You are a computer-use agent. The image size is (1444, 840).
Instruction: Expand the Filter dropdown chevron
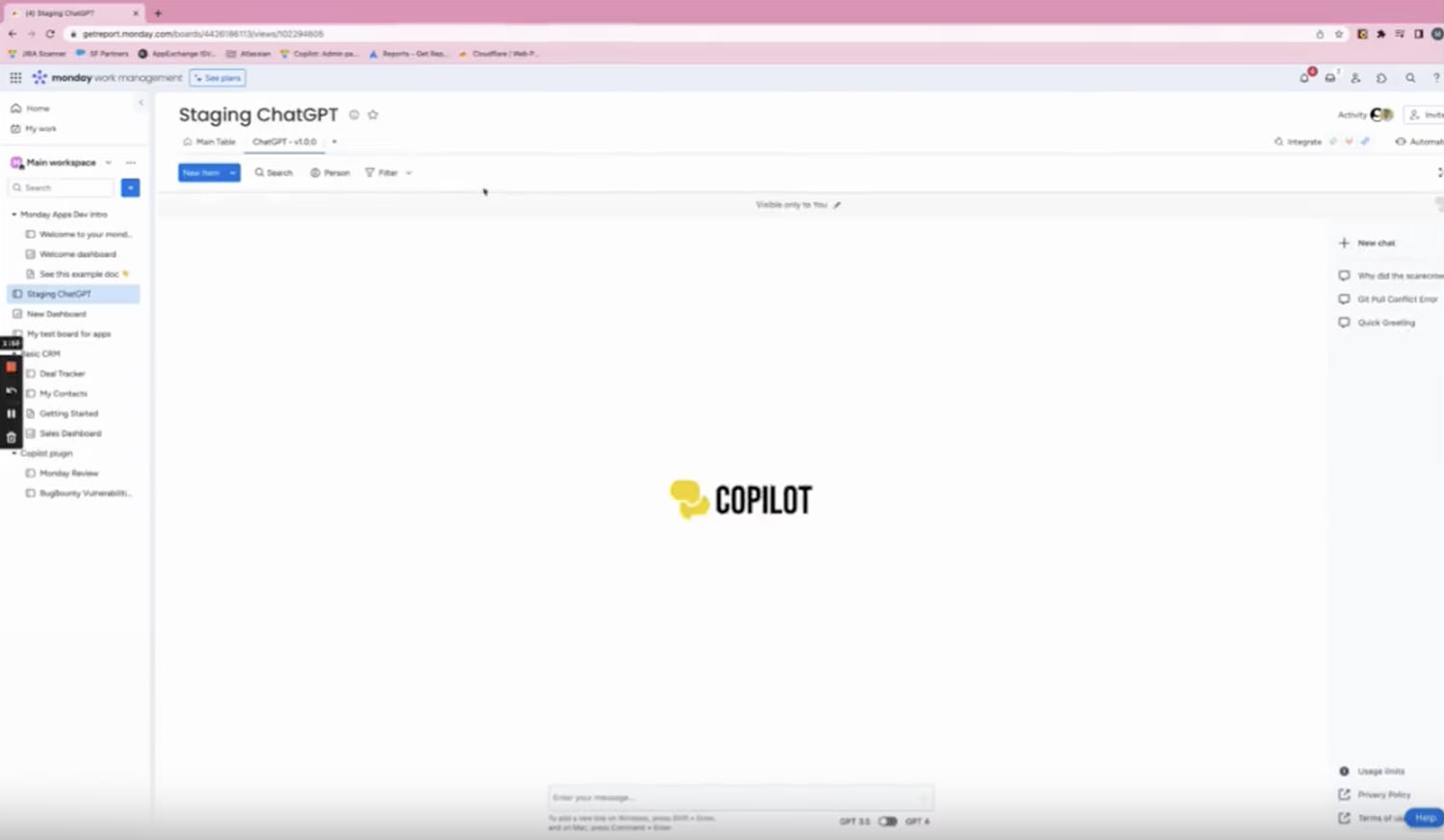409,173
